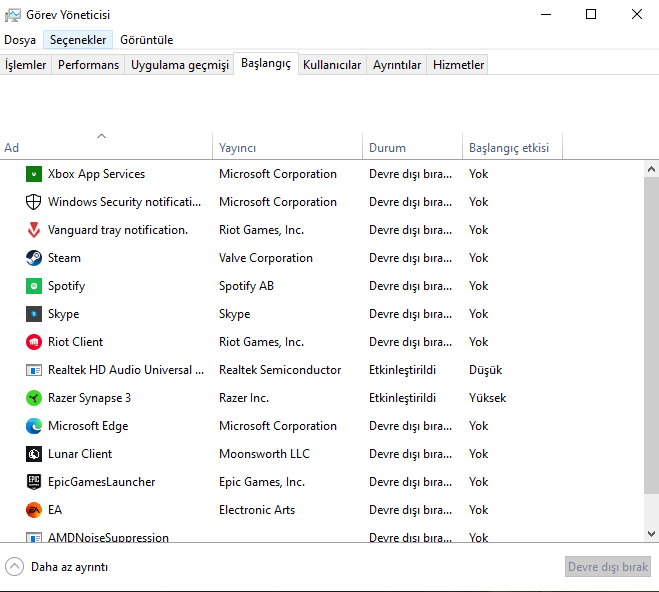Click the Devre dışı bırak button

[x=608, y=567]
